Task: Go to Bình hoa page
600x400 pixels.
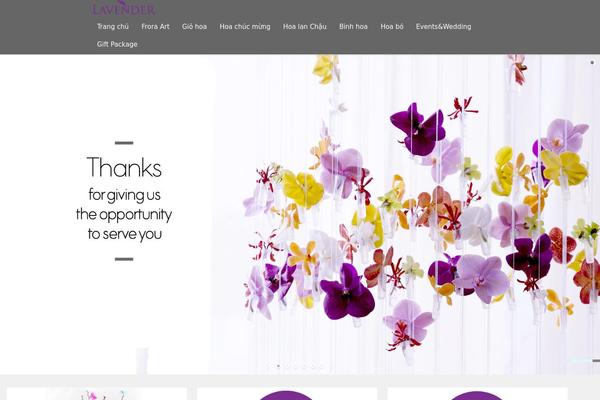Action: pos(353,26)
